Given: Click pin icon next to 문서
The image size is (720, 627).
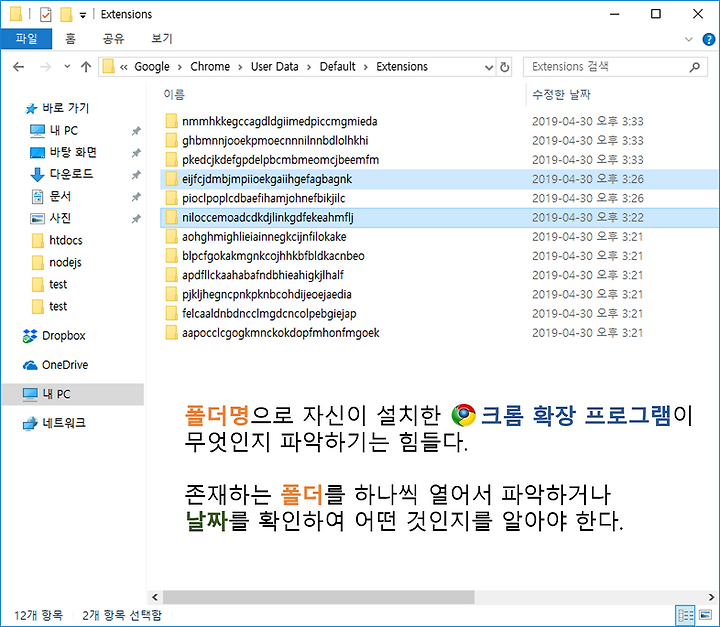Looking at the screenshot, I should point(136,197).
